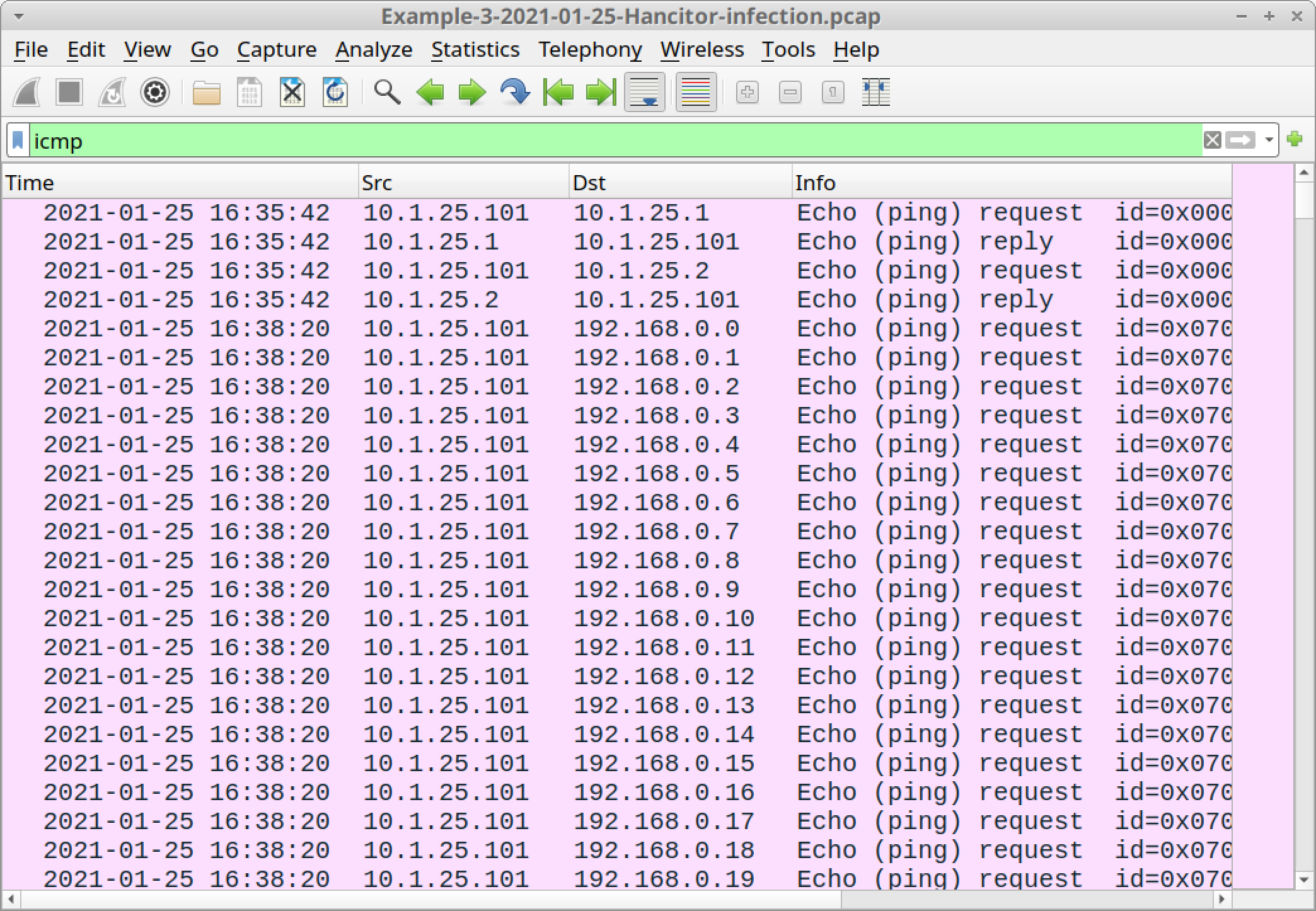Add a filter button plus icon
The height and width of the screenshot is (911, 1316).
point(1295,139)
